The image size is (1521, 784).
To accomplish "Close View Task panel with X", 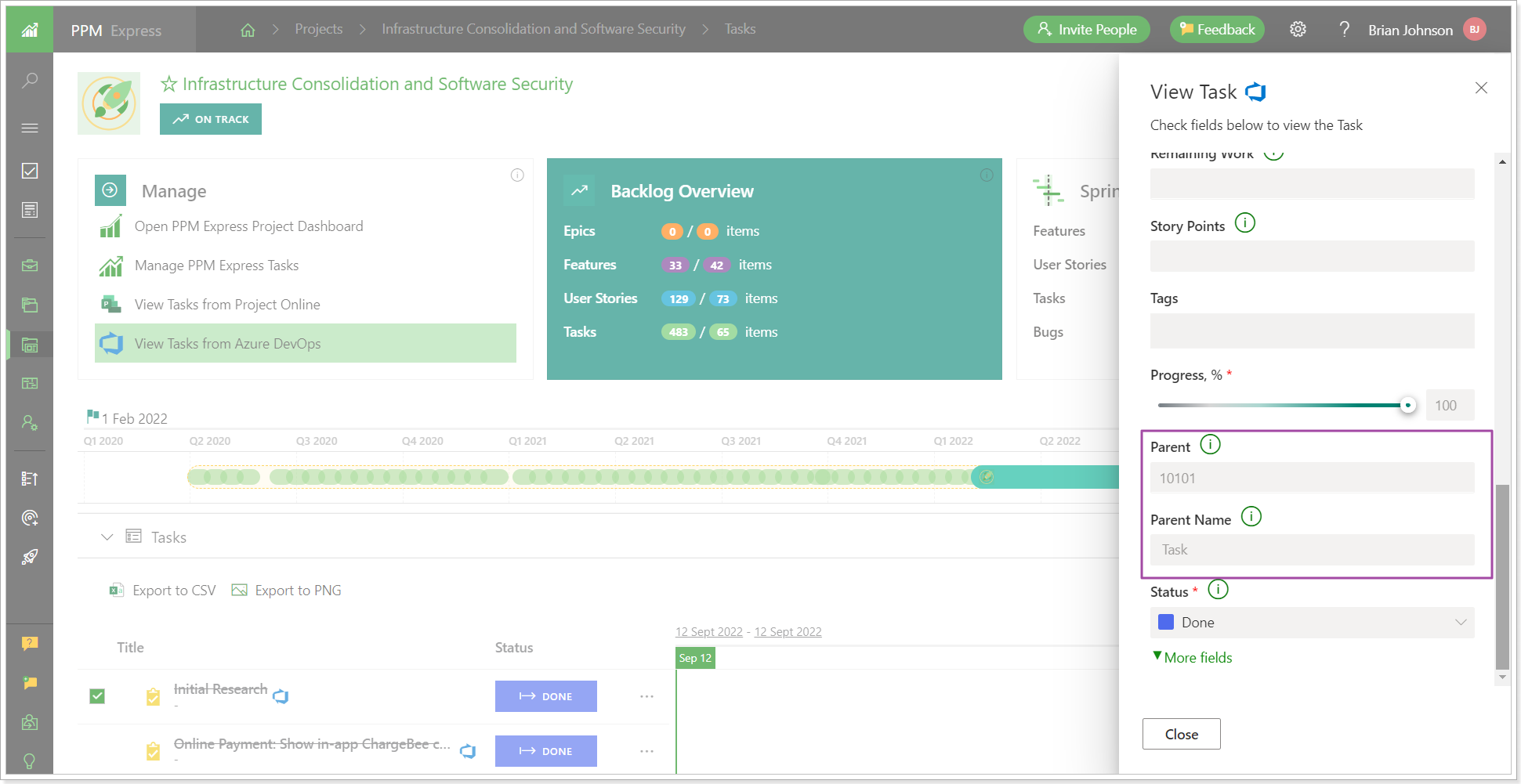I will tap(1481, 88).
